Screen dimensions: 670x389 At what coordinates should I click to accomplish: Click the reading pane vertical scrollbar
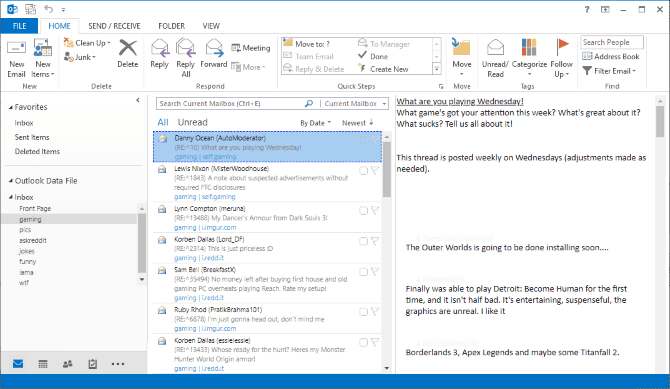coord(660,121)
